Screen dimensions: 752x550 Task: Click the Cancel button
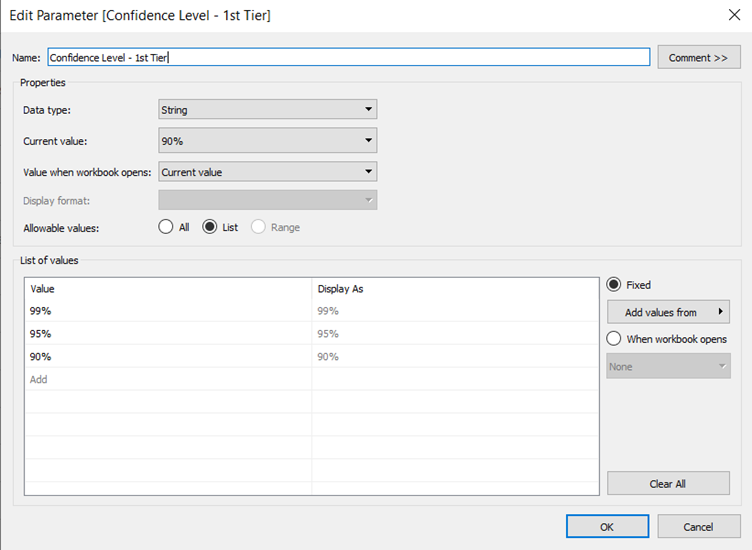[698, 527]
